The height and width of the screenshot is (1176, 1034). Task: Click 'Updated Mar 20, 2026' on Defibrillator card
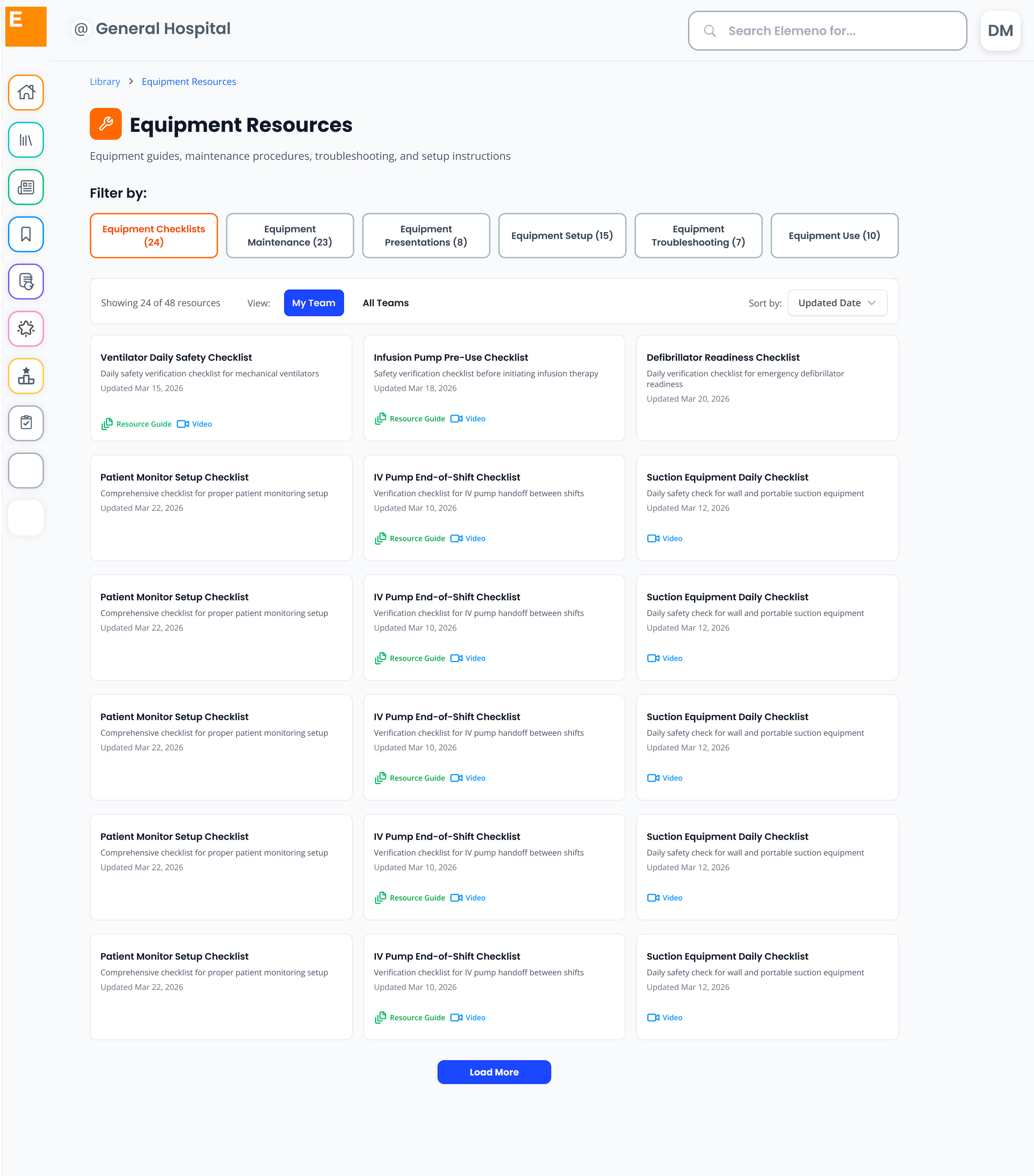(x=687, y=399)
